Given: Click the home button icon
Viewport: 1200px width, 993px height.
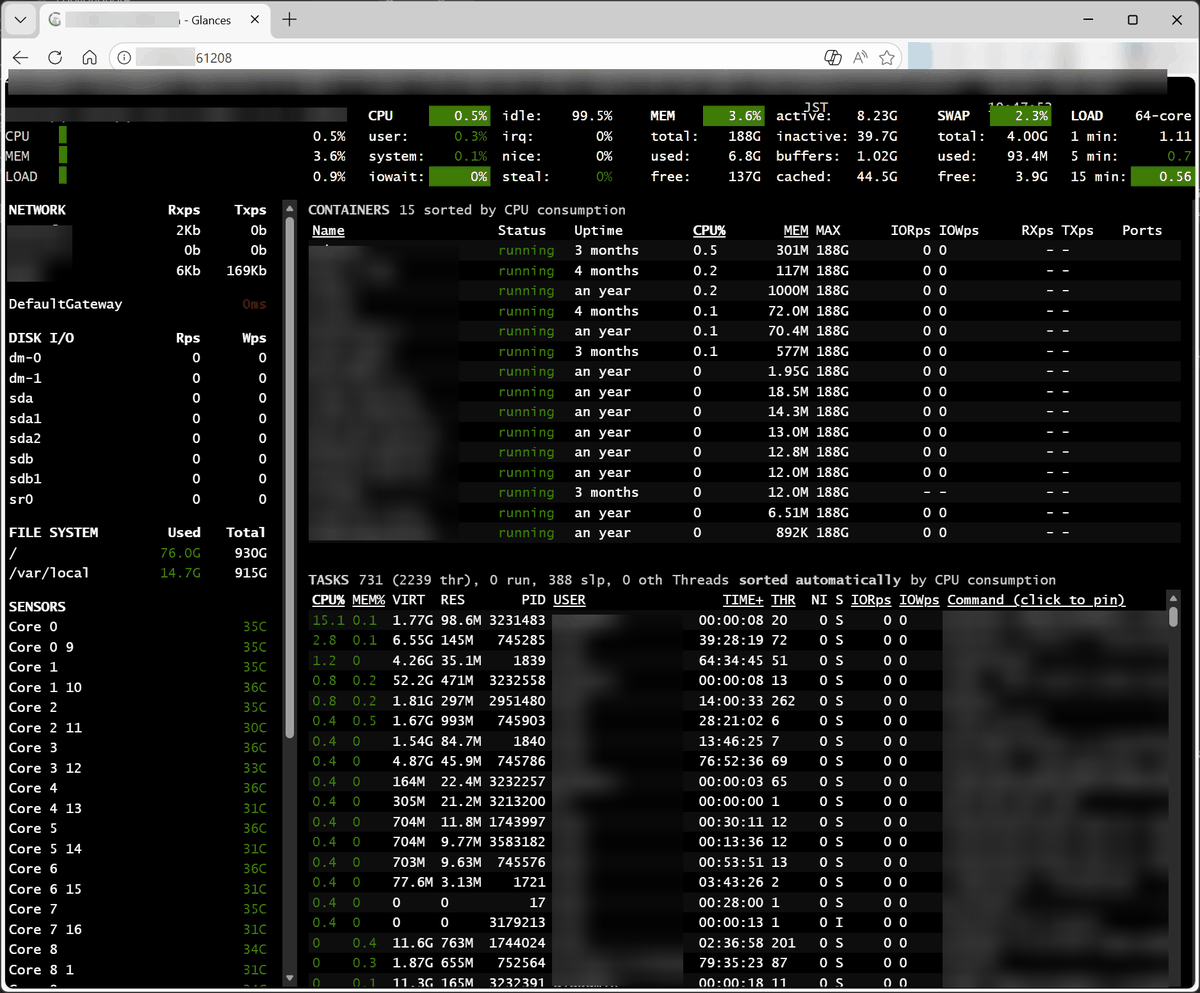Looking at the screenshot, I should 89,58.
